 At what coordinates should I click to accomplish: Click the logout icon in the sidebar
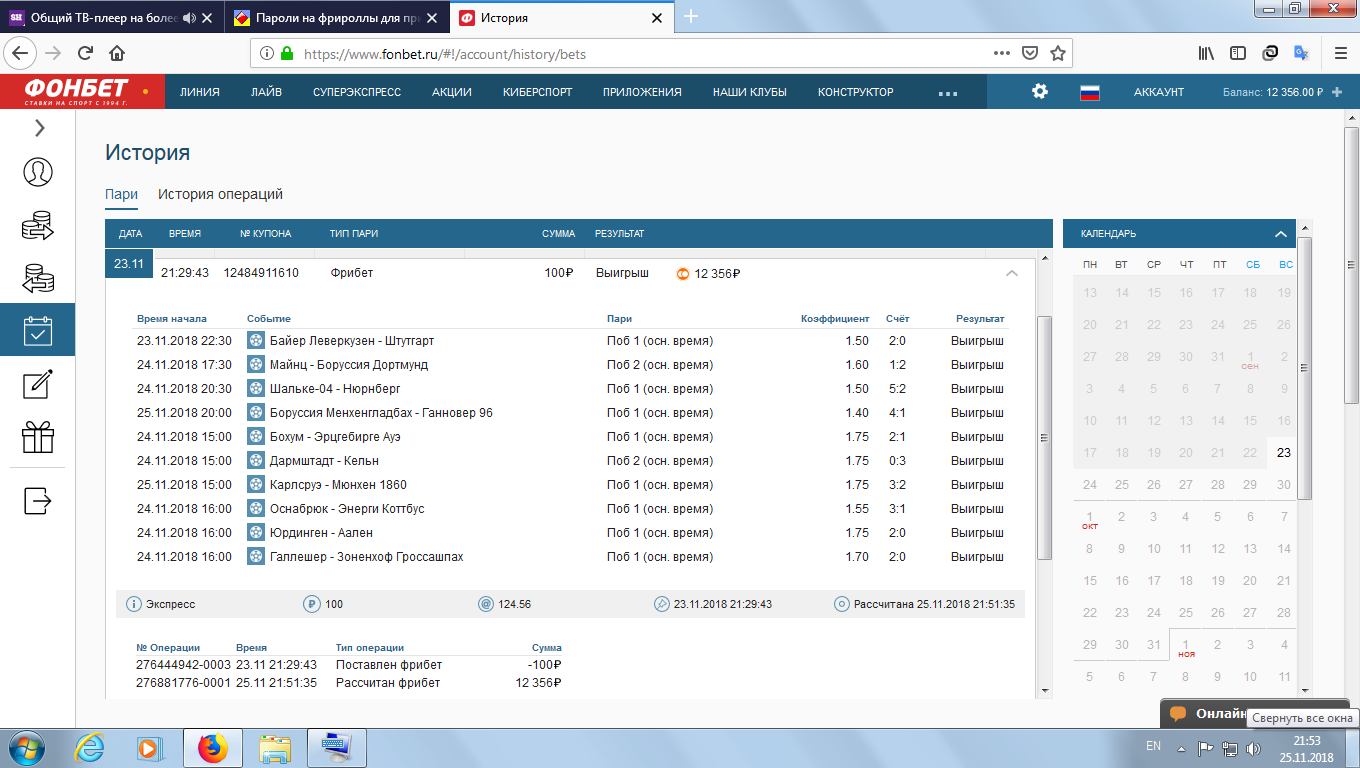37,500
